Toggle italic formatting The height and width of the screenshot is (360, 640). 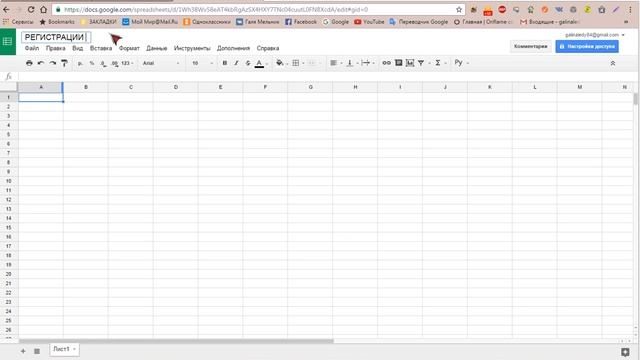[x=236, y=63]
